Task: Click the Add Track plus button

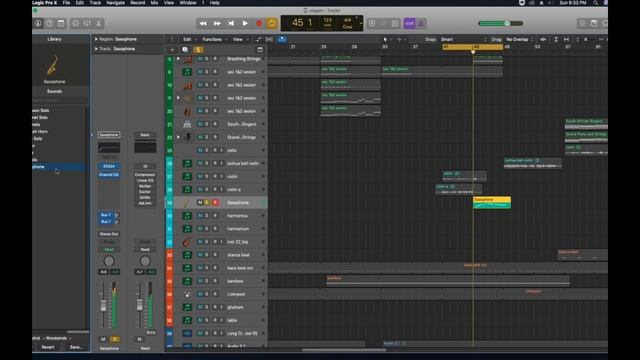Action: (172, 50)
